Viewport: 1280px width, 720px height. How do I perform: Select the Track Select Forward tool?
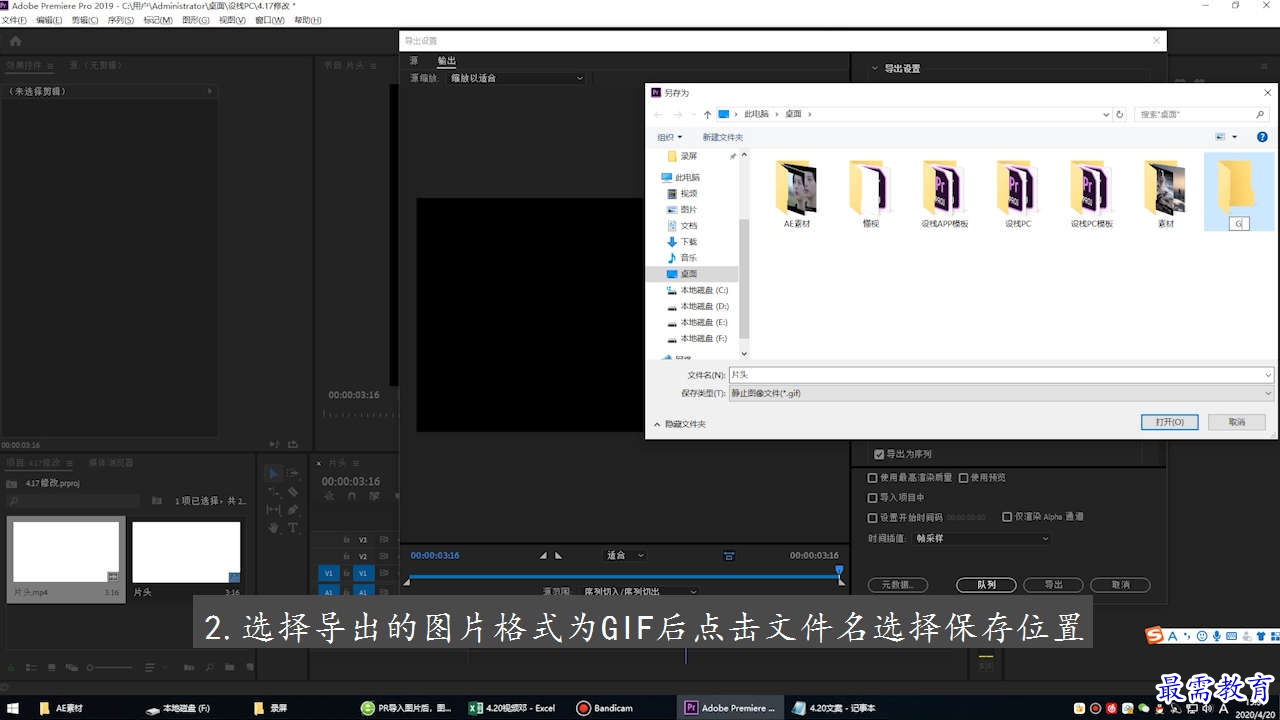pyautogui.click(x=293, y=474)
